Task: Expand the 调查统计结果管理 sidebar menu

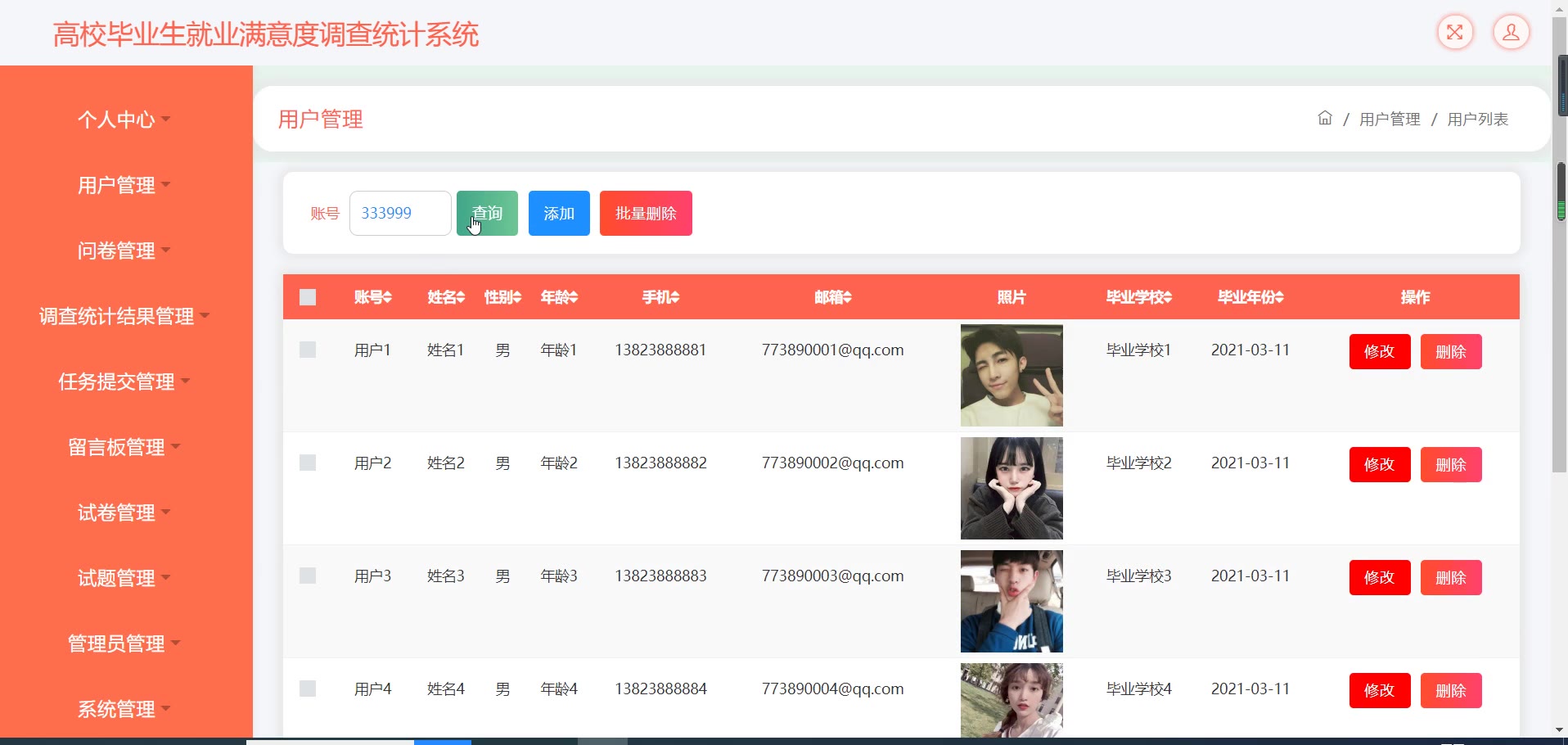Action: [124, 316]
